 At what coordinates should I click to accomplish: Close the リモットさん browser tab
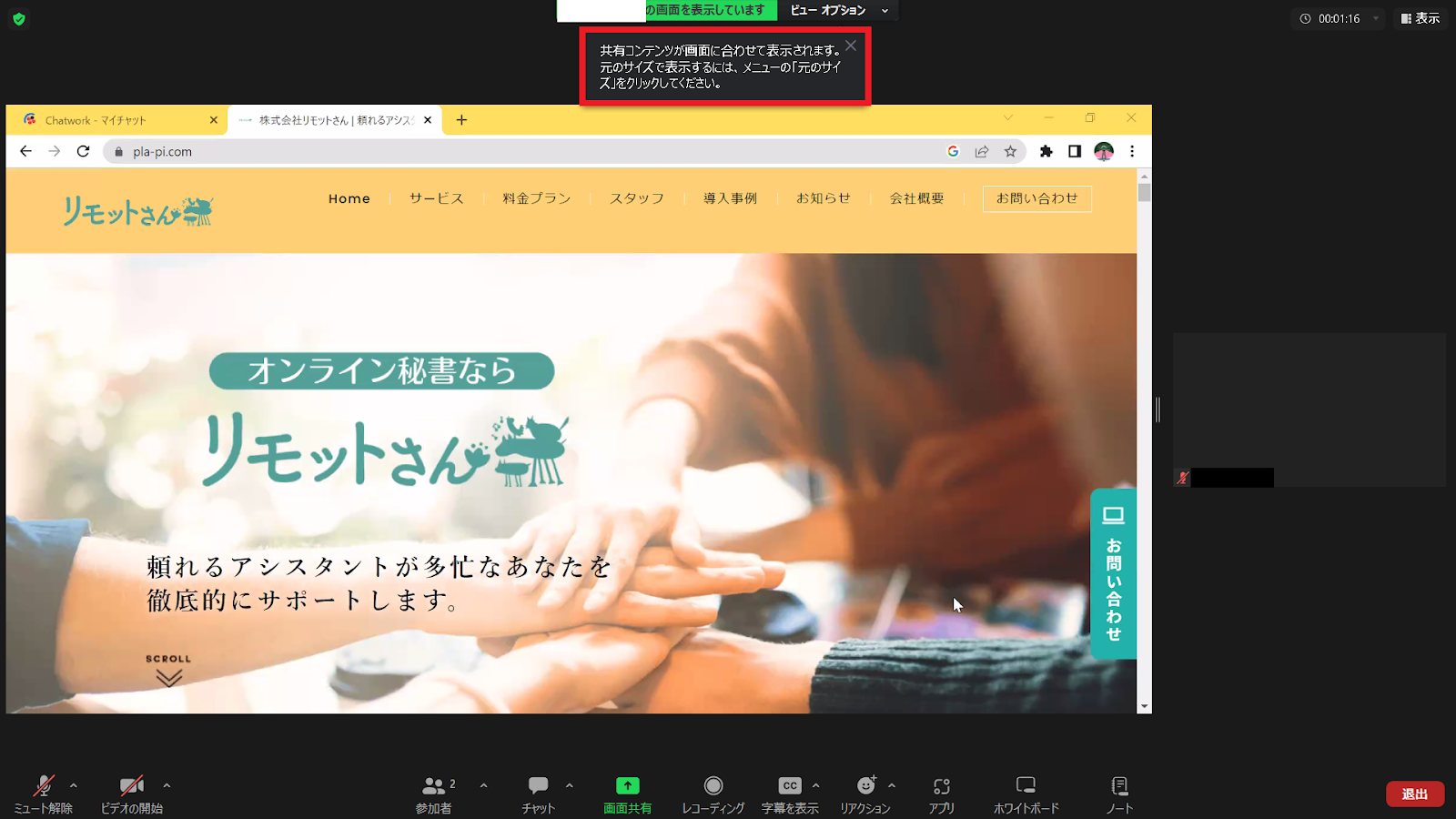(428, 120)
